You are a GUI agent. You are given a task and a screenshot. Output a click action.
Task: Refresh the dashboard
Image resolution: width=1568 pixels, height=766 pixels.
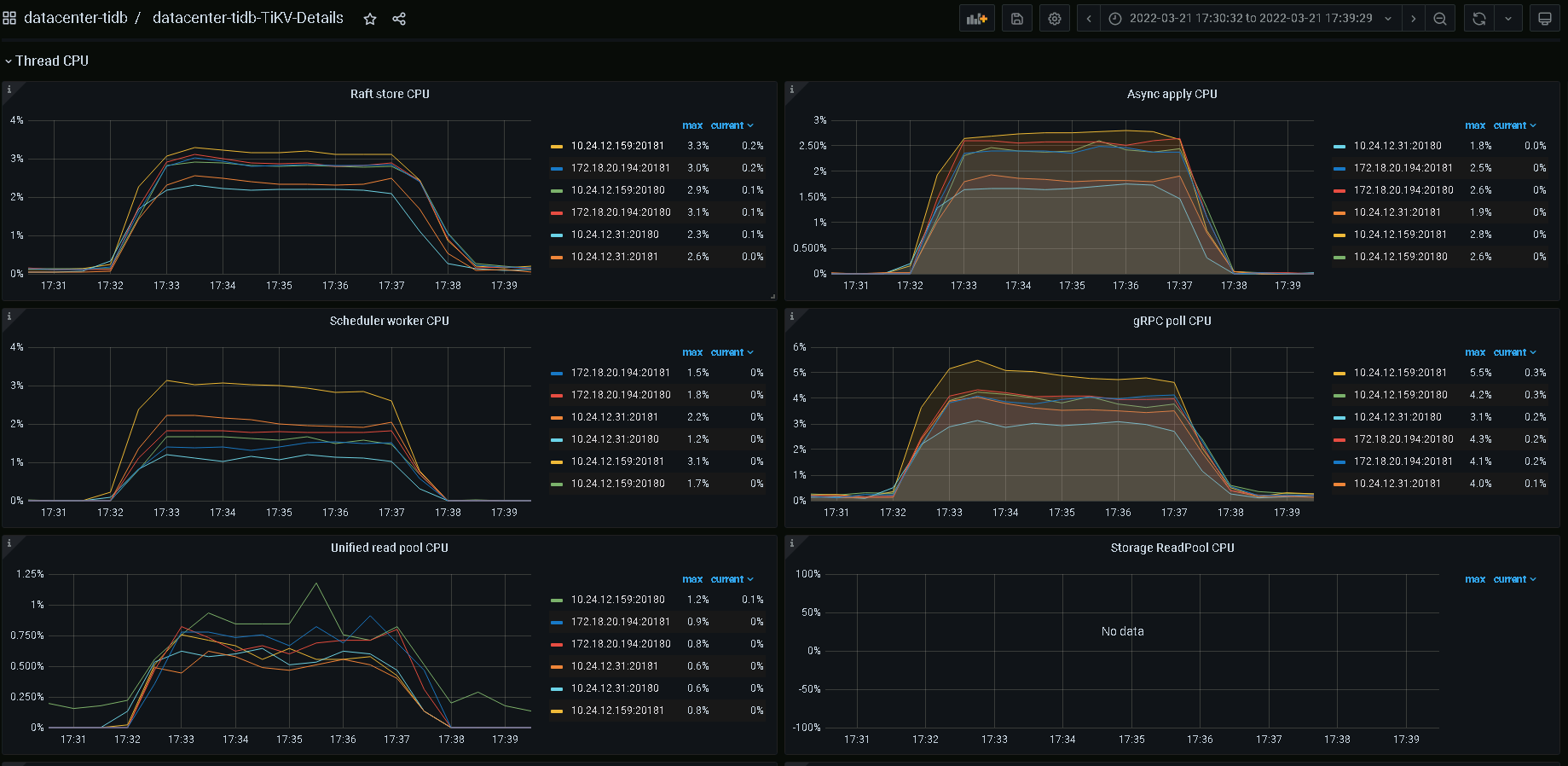pos(1479,19)
